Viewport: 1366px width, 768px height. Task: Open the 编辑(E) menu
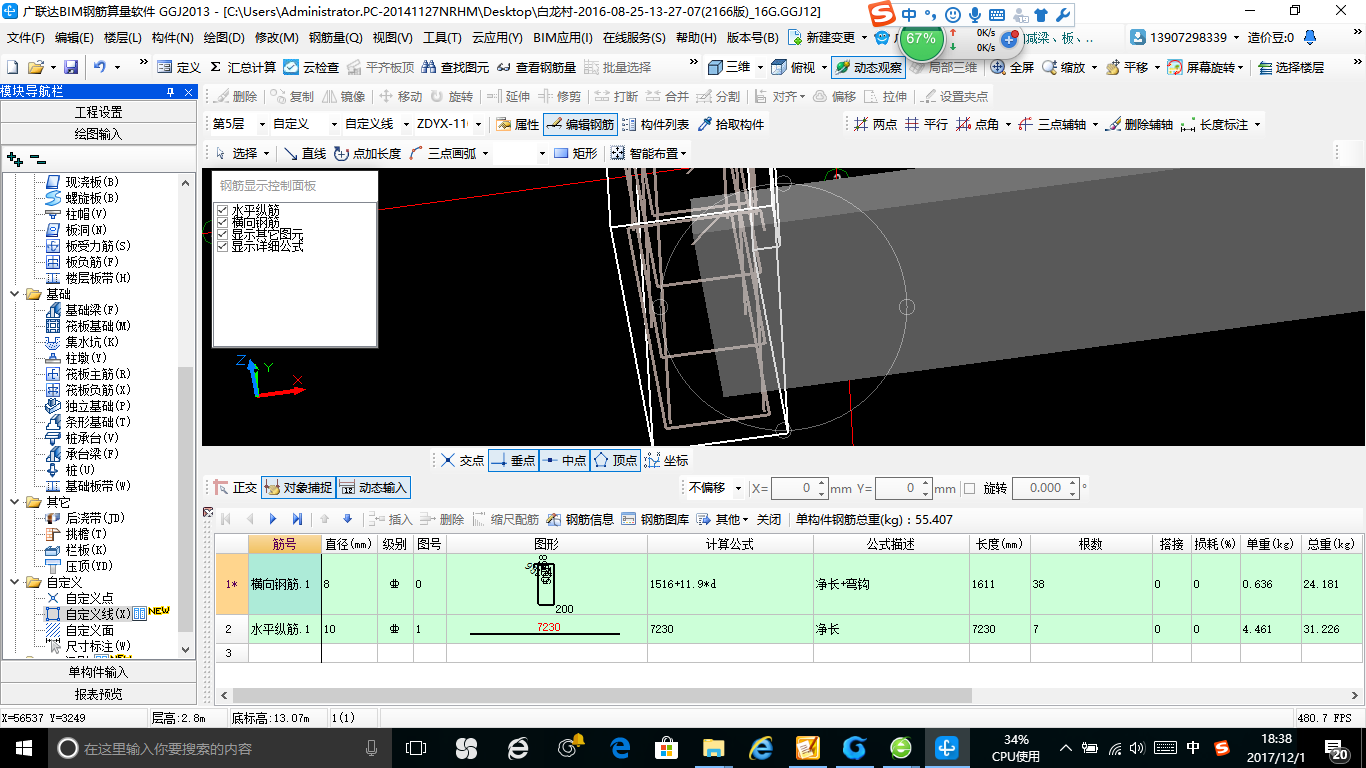coord(74,38)
